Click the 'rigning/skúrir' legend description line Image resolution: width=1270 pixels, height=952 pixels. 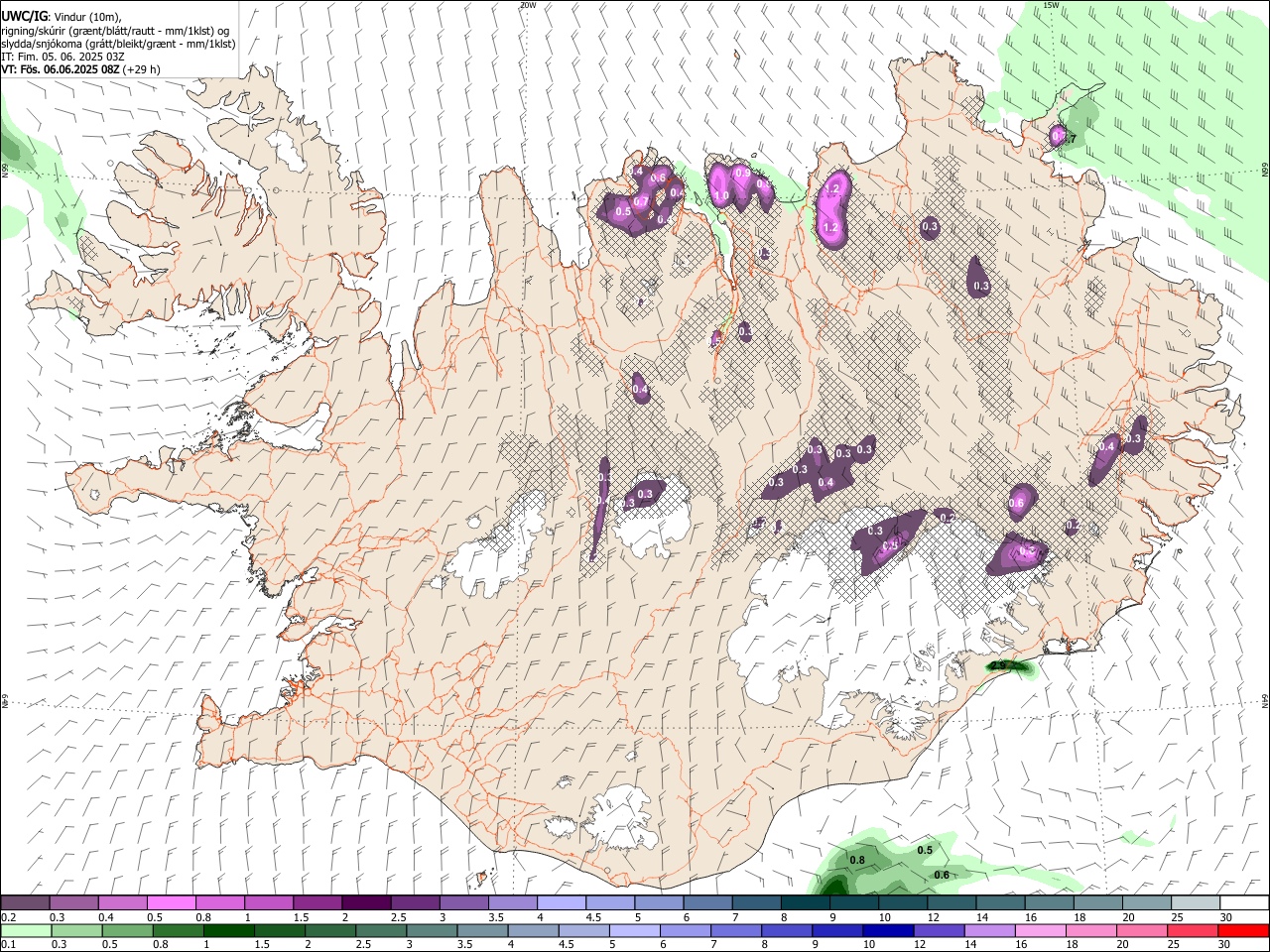[116, 30]
